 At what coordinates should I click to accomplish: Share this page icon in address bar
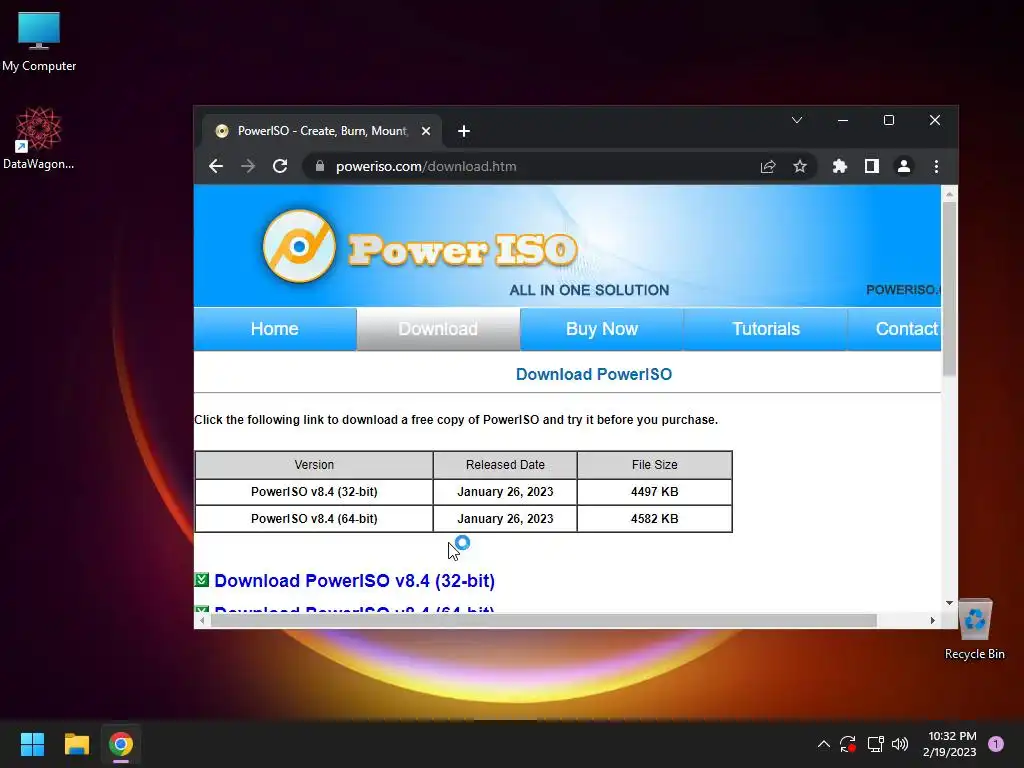(768, 167)
